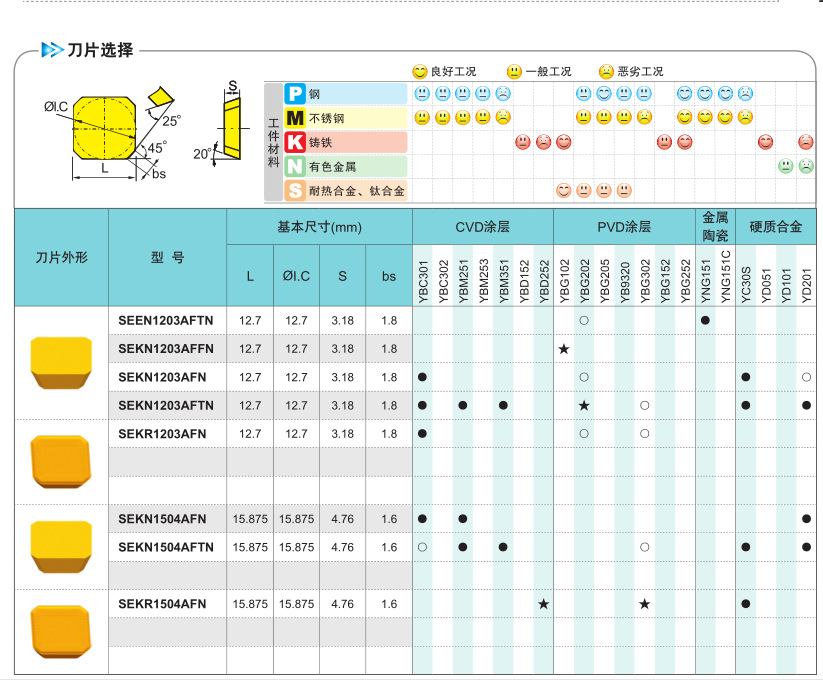Click the smiley icon beside 良好工况 legend
This screenshot has width=823, height=680.
point(419,71)
